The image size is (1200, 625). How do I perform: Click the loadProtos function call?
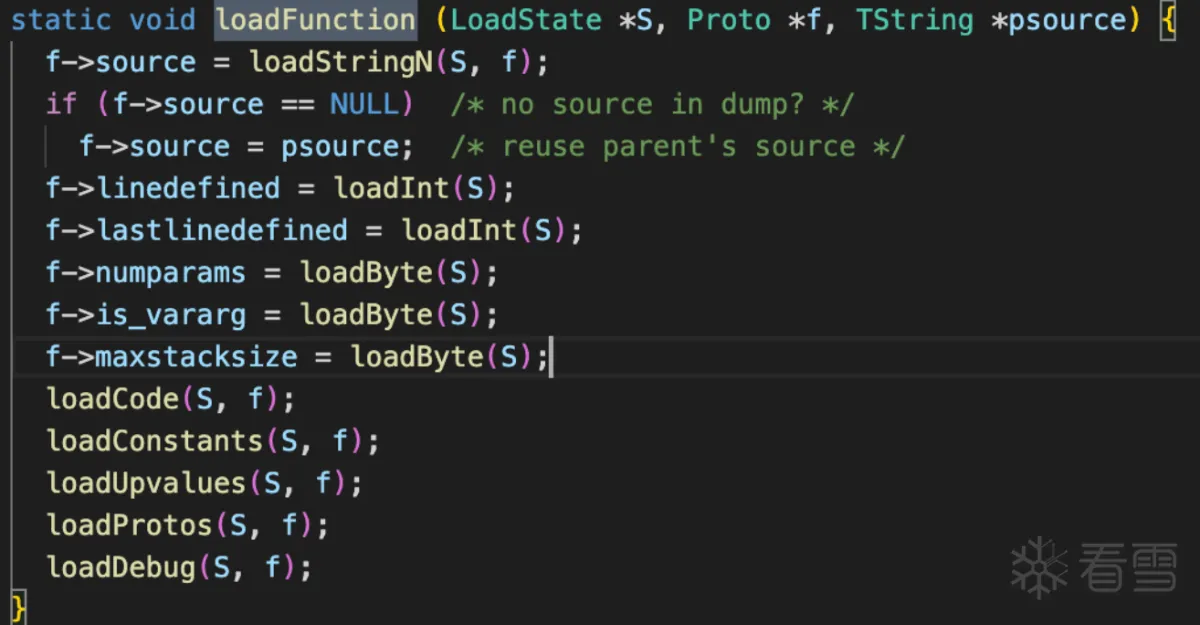[x=130, y=525]
